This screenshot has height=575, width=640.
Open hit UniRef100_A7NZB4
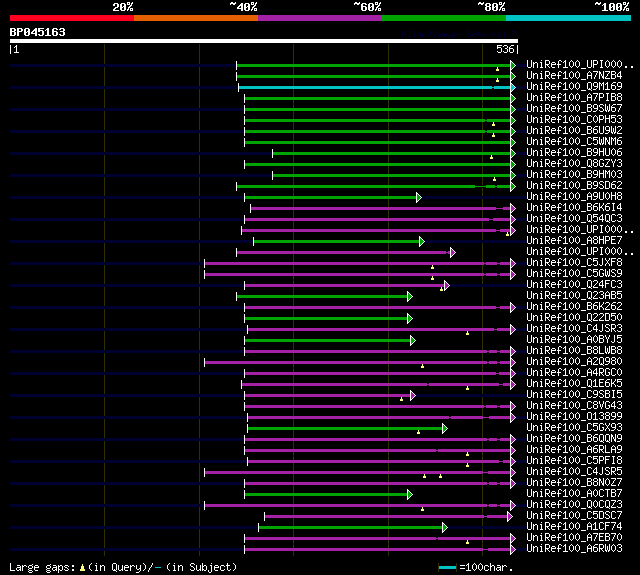pos(574,75)
